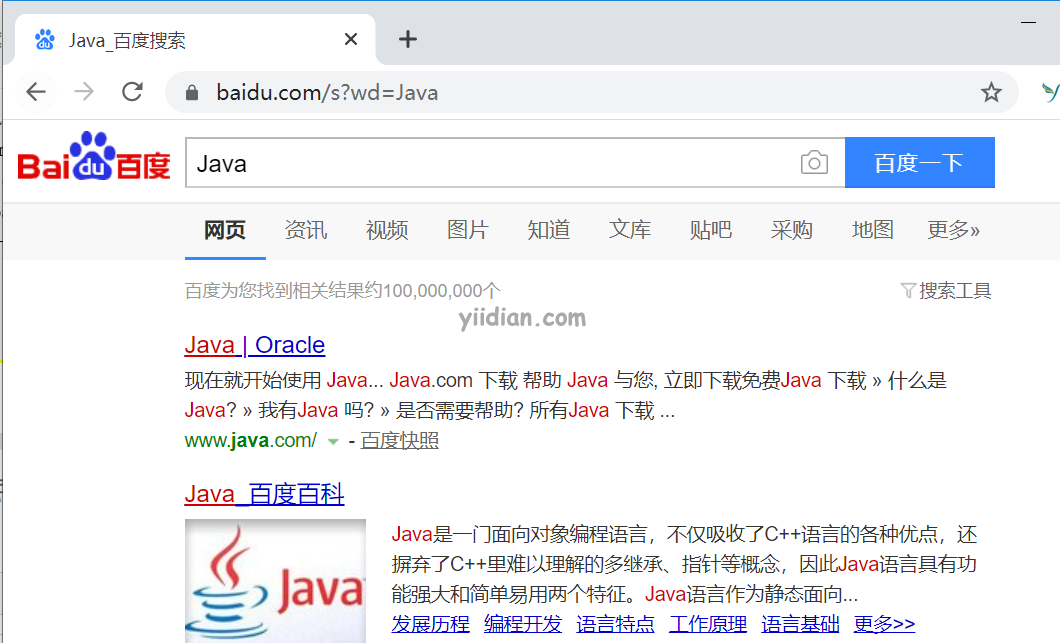1060x643 pixels.
Task: Click the www.java.com/ green URL
Action: [251, 441]
